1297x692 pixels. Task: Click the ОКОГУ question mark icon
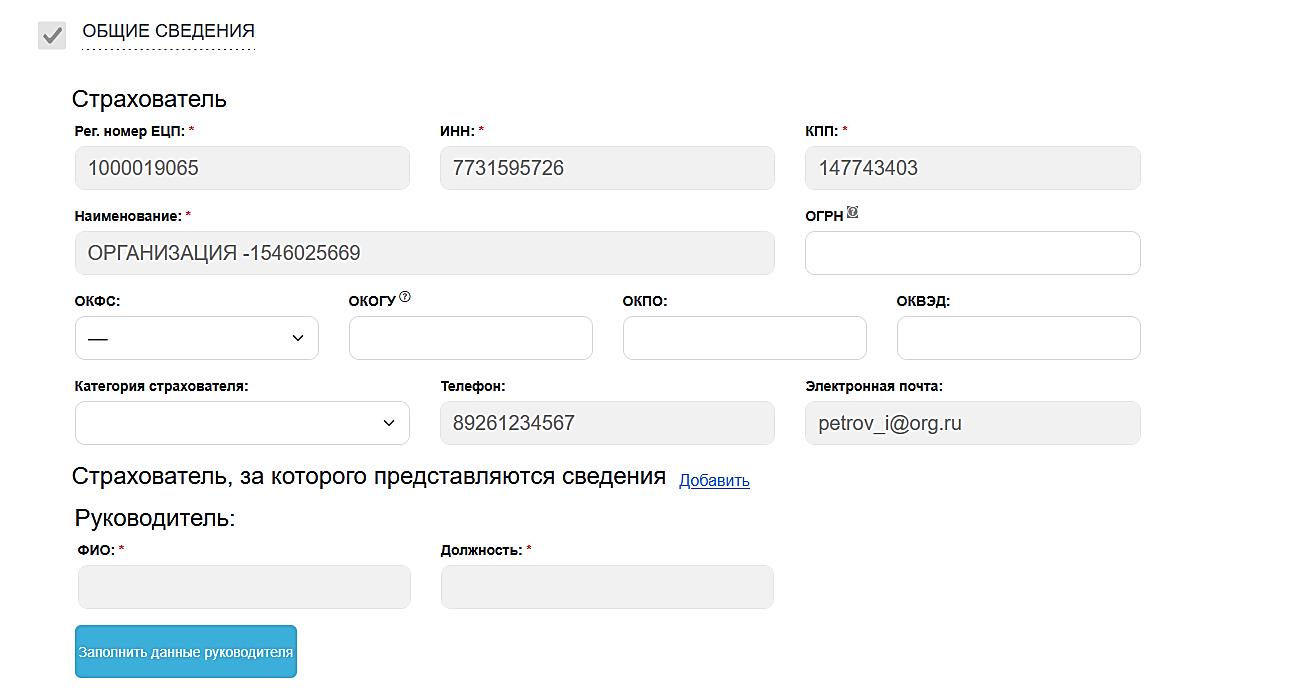point(405,297)
